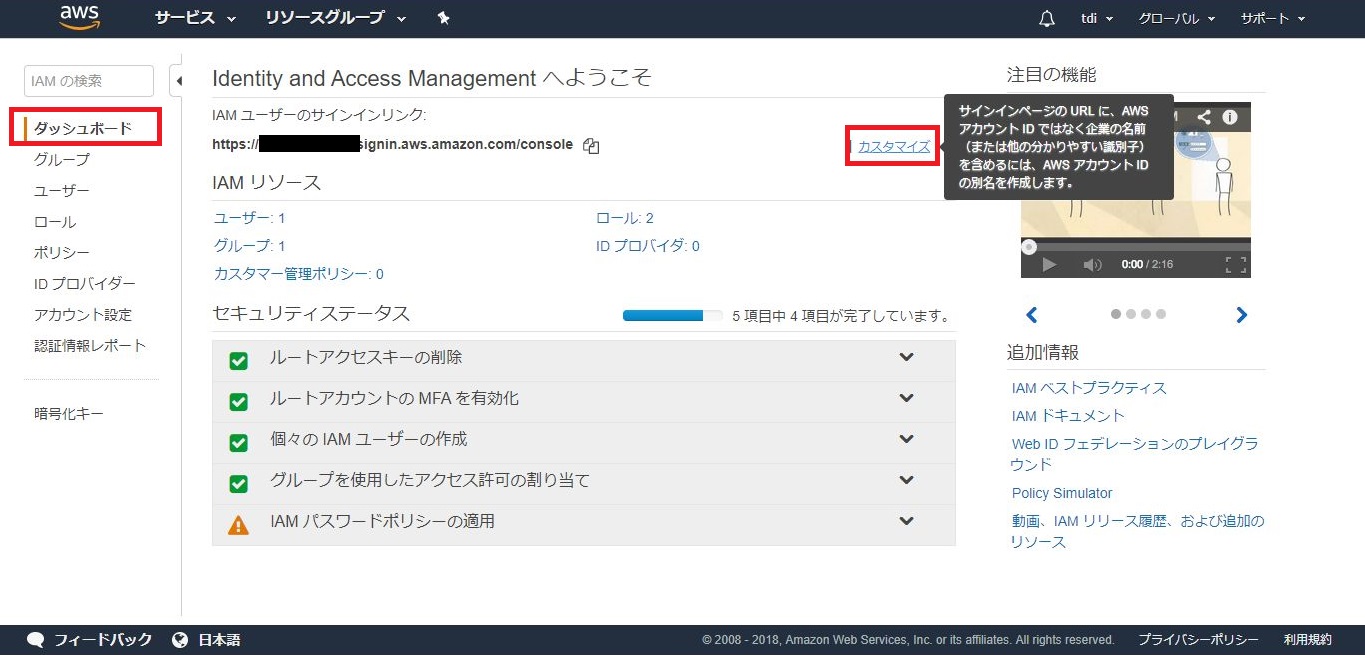Select ポリシー in the left sidebar
The image size is (1365, 655).
pyautogui.click(x=62, y=253)
